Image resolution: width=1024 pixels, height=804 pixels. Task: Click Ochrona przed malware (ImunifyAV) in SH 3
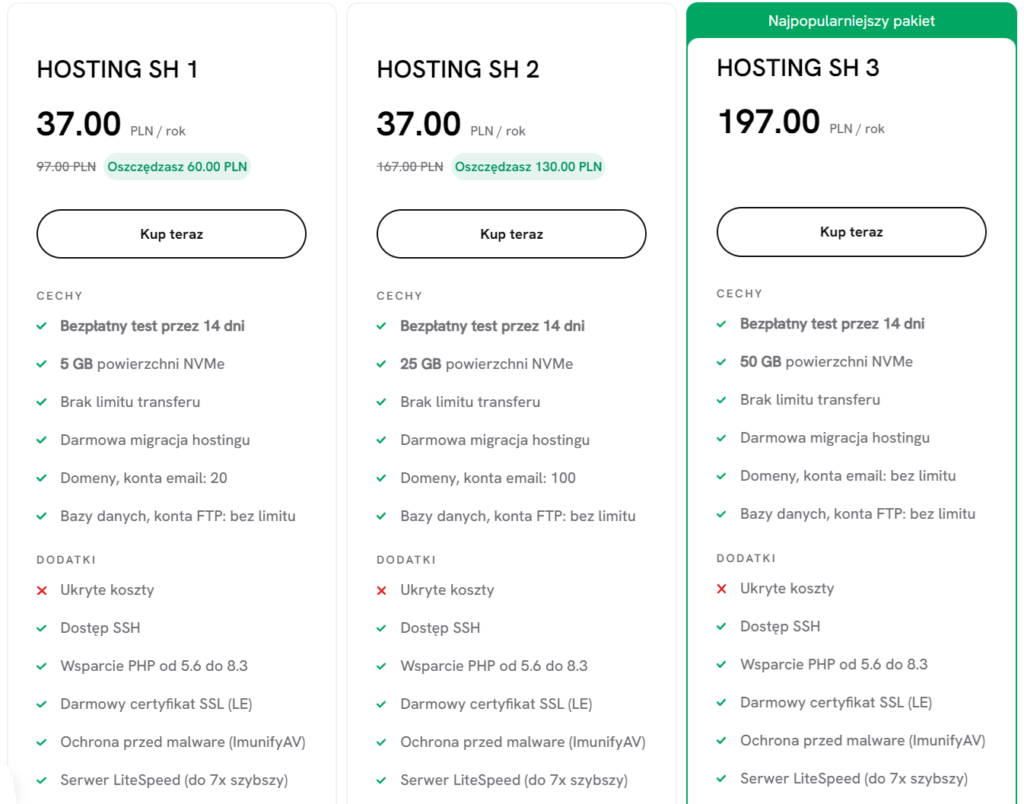click(x=863, y=741)
